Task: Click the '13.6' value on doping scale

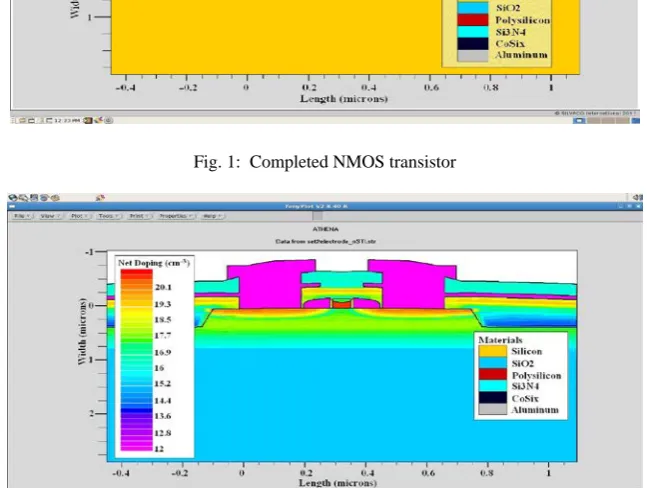Action: pyautogui.click(x=163, y=416)
